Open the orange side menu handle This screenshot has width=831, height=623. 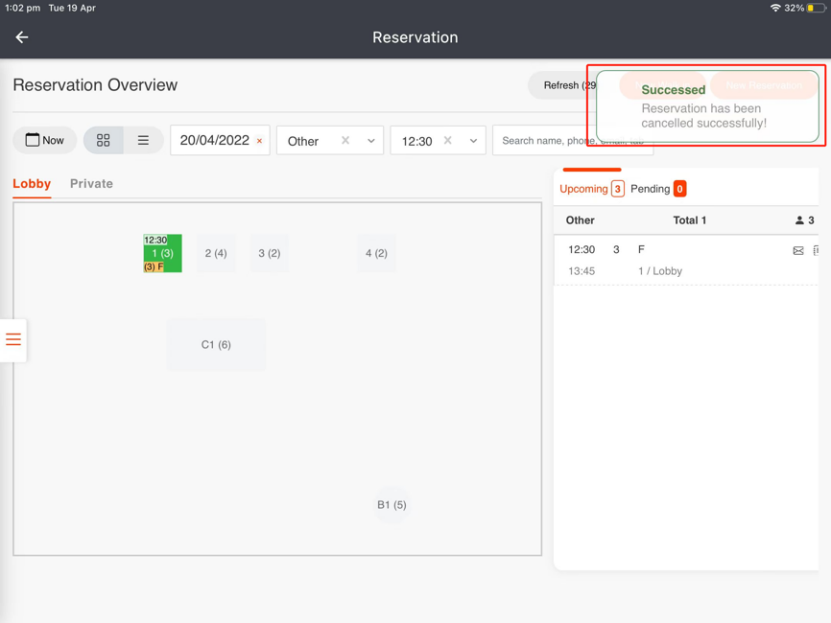click(13, 339)
